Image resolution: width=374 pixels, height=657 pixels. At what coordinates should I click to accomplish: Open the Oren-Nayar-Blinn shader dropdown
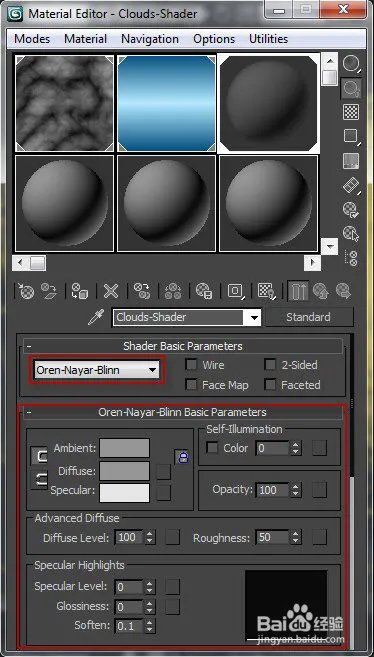pos(97,370)
